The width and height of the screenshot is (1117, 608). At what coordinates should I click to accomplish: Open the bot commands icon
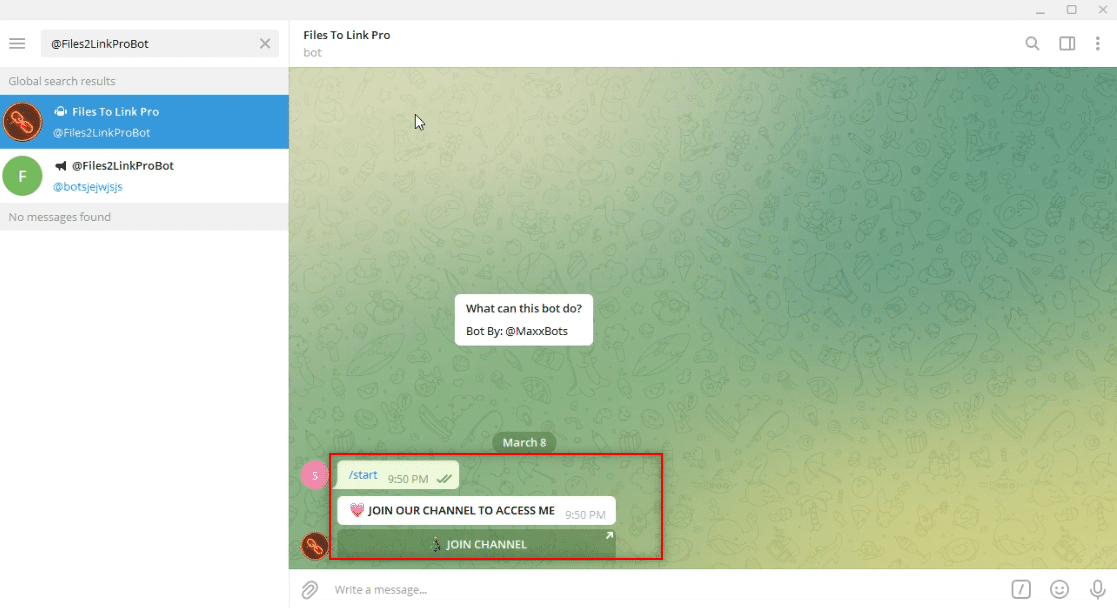coord(1021,589)
